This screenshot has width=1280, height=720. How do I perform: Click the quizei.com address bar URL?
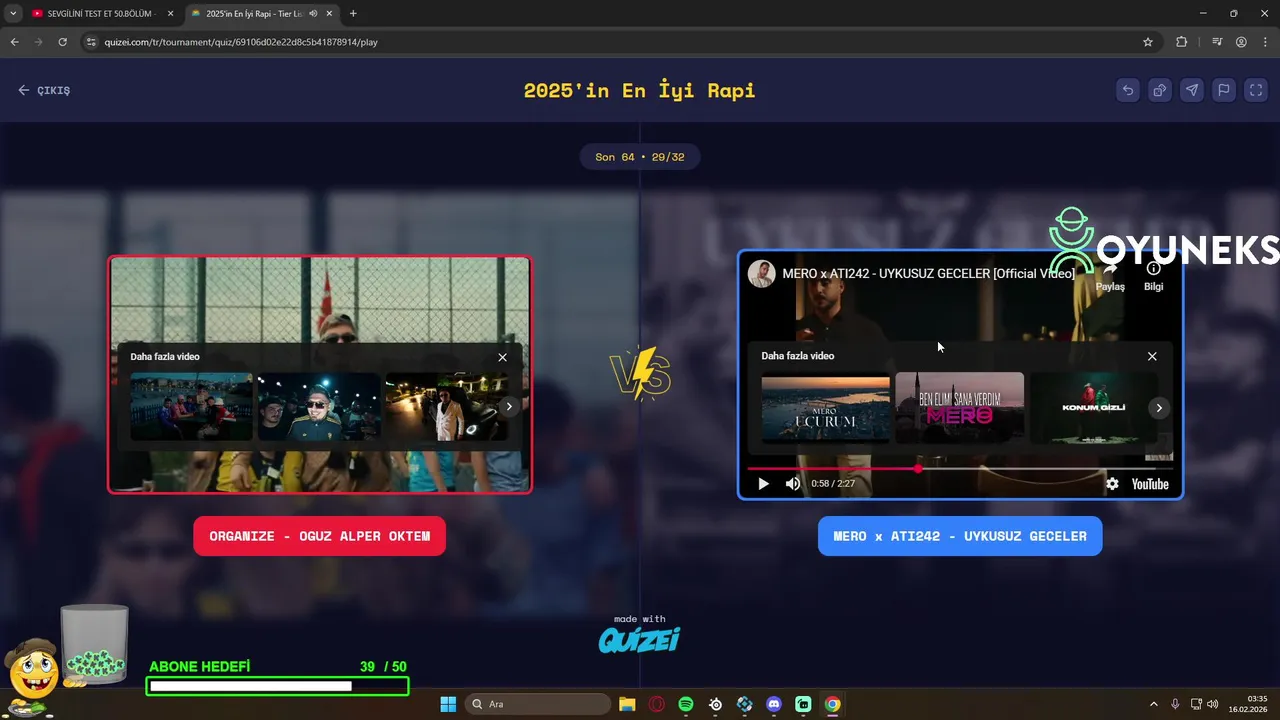(241, 42)
